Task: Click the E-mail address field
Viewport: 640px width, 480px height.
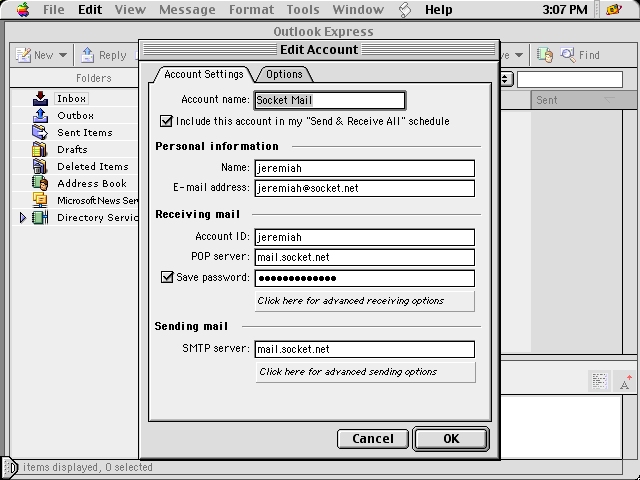Action: point(364,188)
